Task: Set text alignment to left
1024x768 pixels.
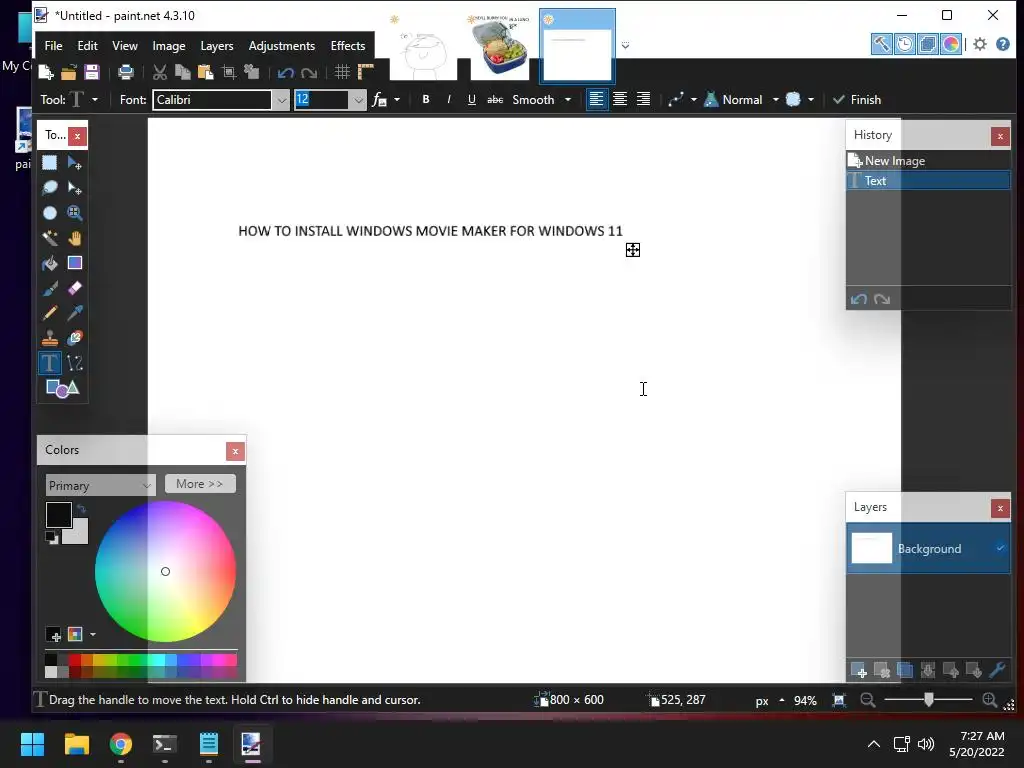Action: pos(596,99)
